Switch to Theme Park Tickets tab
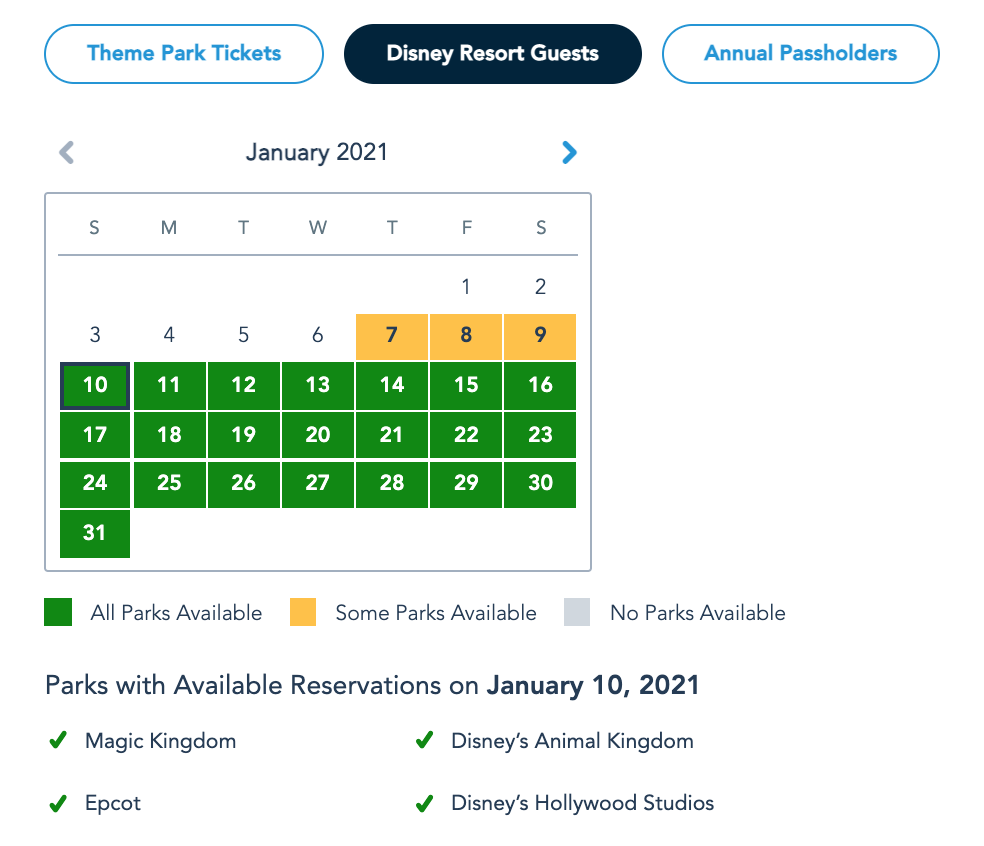The height and width of the screenshot is (846, 984). [184, 53]
